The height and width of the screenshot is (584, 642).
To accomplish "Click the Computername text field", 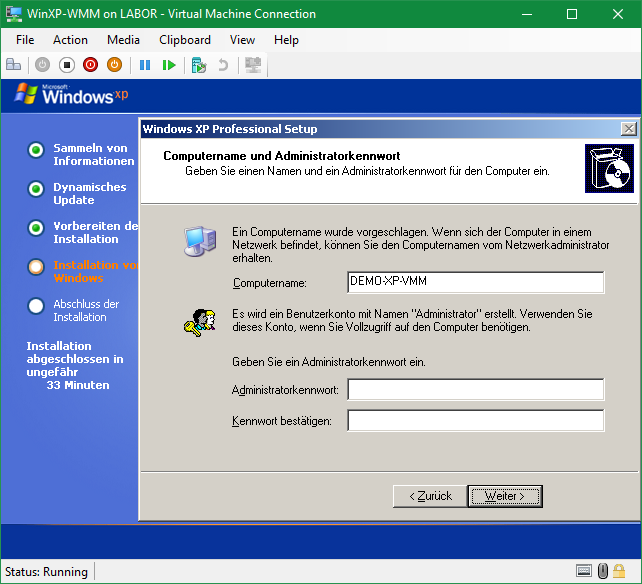I will coord(475,283).
